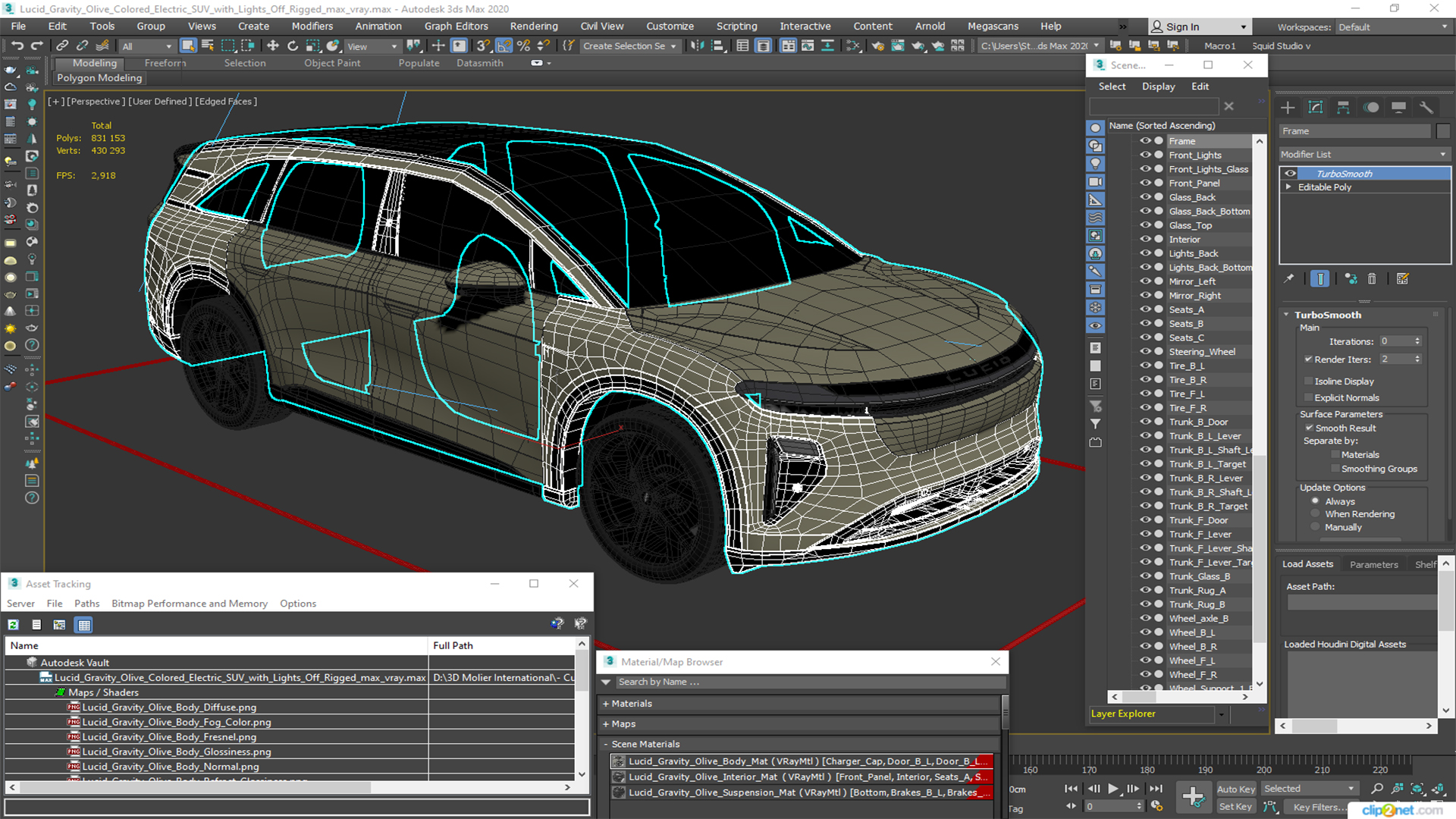The image size is (1456, 819).
Task: Open the Hierarchy command panel tab
Action: (x=1343, y=108)
